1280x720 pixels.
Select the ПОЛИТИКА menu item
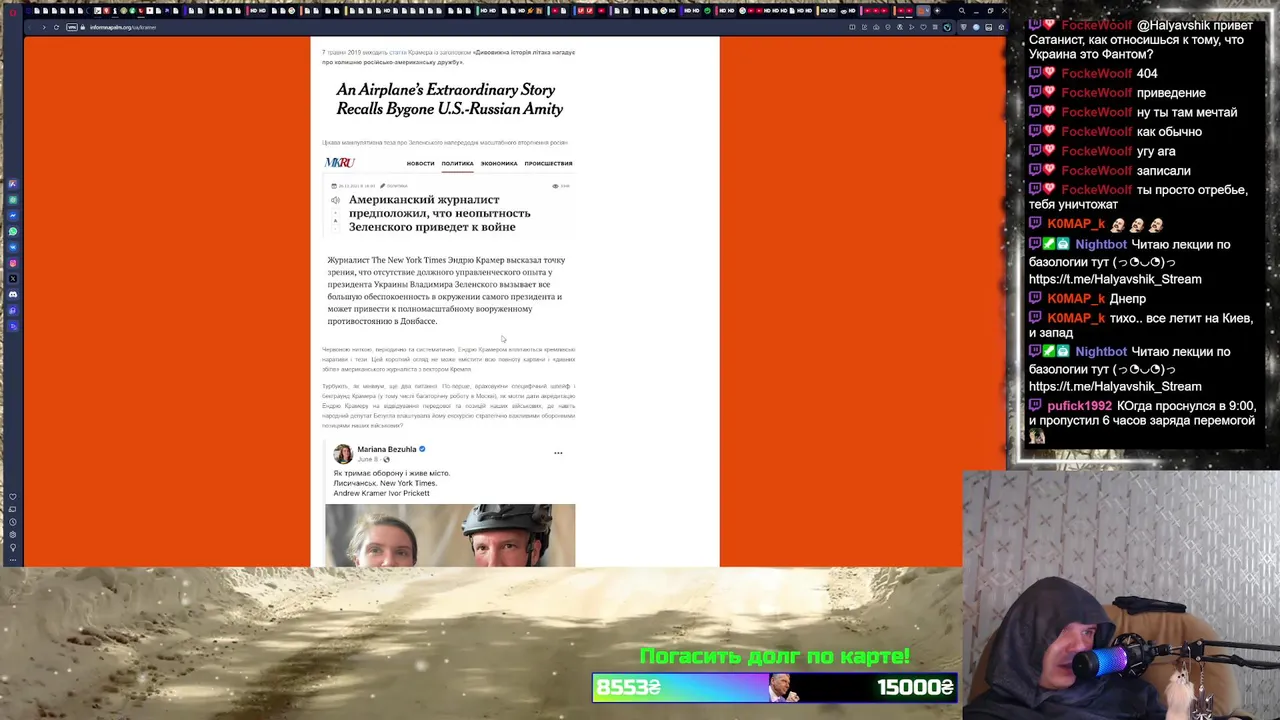pos(457,163)
